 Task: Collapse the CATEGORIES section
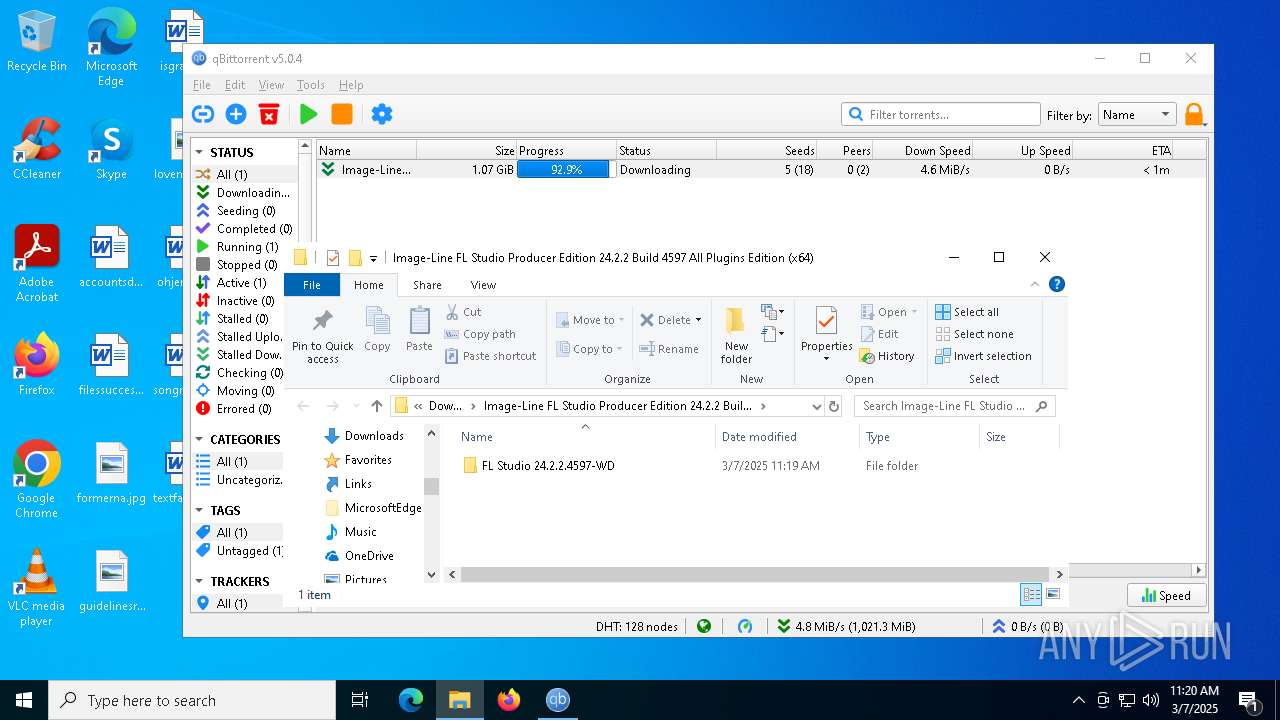(x=201, y=440)
